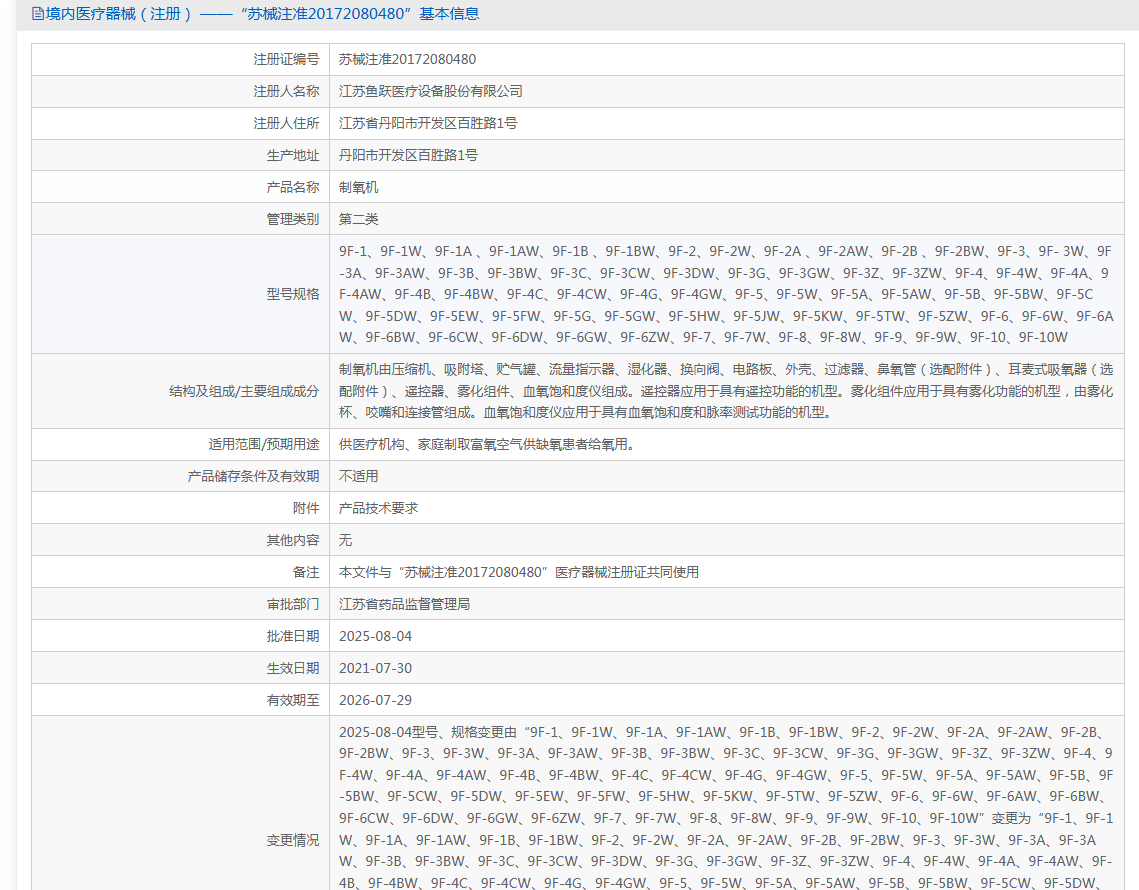Click the 注册证编号 label cell

click(180, 60)
